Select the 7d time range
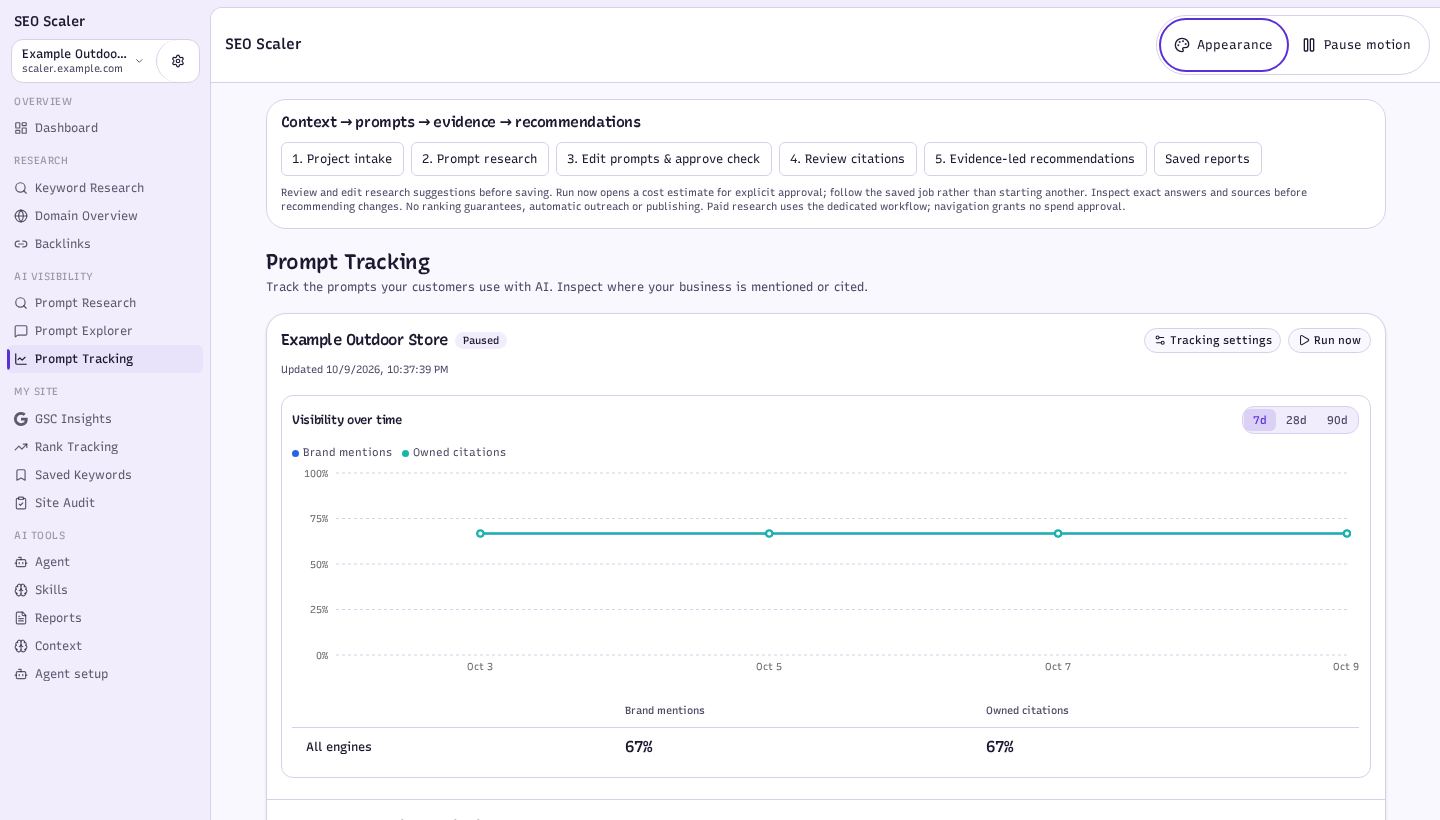 [1260, 420]
